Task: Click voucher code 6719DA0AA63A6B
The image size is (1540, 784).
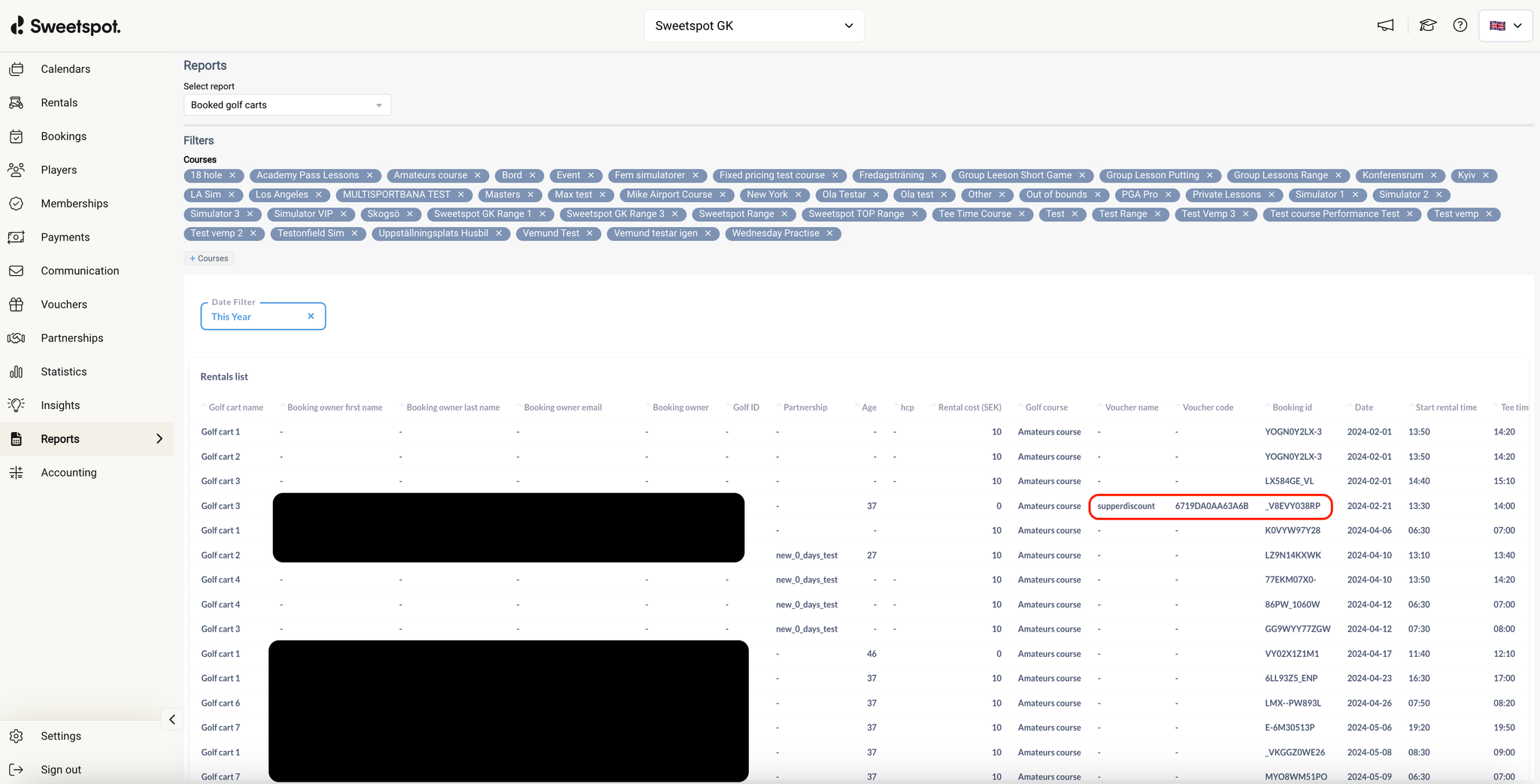Action: tap(1211, 506)
